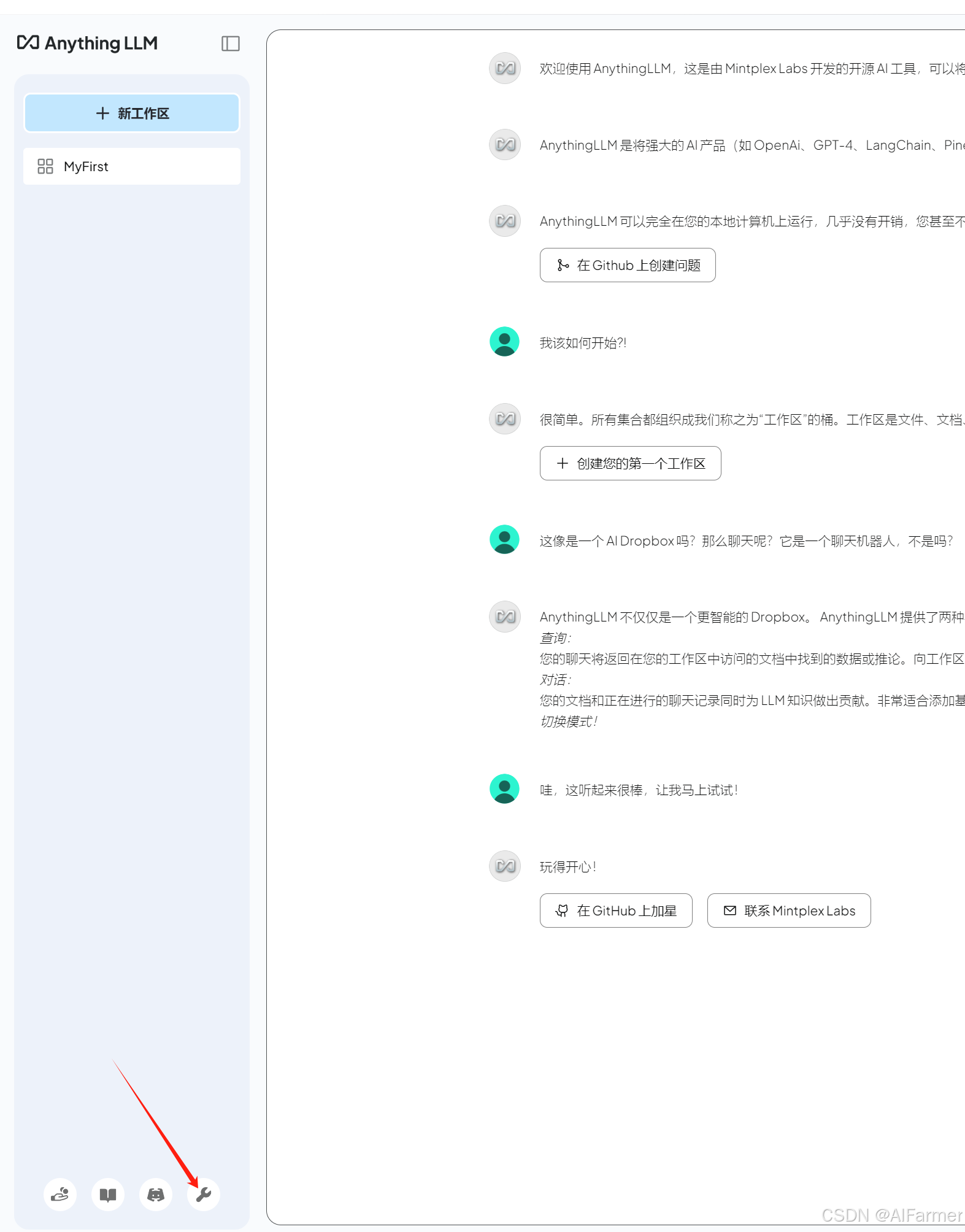Open the Discord community icon

point(156,1194)
